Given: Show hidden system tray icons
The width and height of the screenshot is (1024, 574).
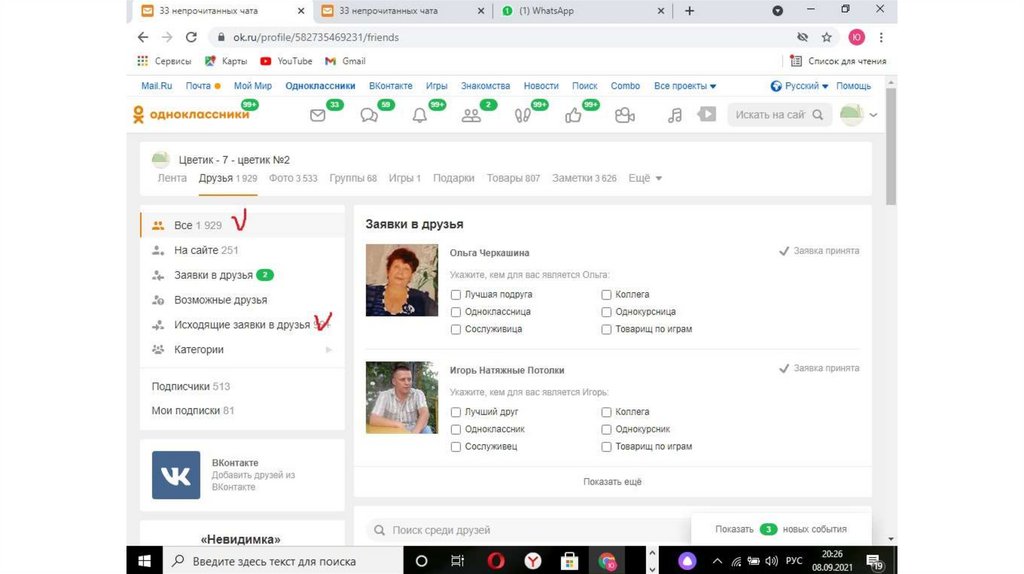Looking at the screenshot, I should (x=717, y=560).
